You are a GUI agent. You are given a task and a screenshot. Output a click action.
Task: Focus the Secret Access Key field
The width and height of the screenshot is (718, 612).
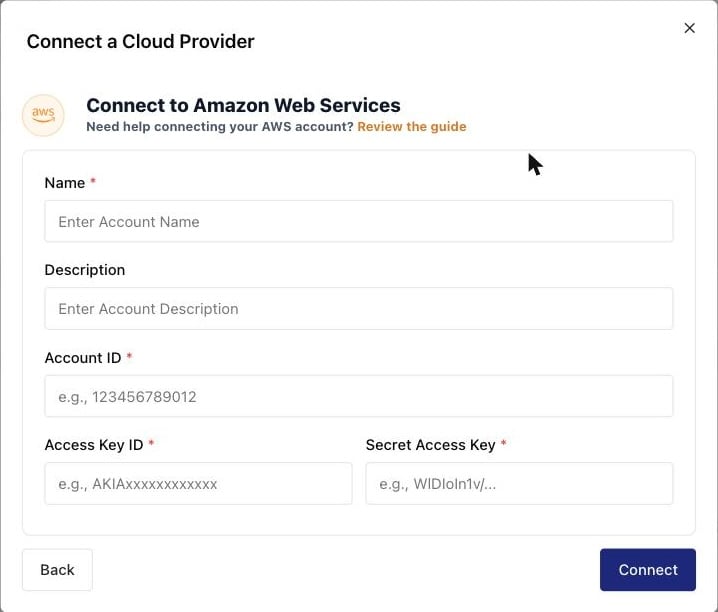519,484
